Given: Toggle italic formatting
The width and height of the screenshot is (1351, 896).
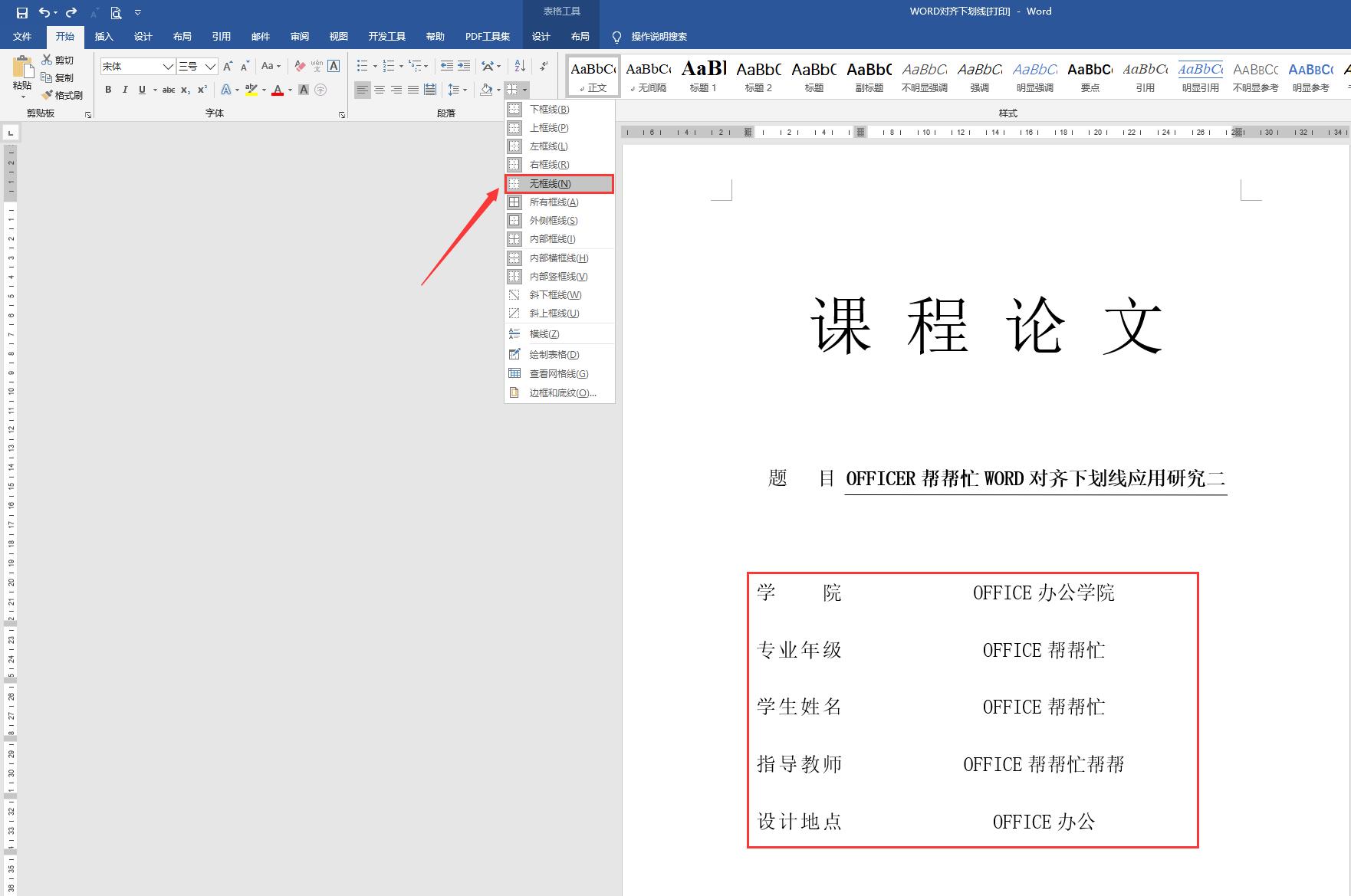Looking at the screenshot, I should pos(125,90).
